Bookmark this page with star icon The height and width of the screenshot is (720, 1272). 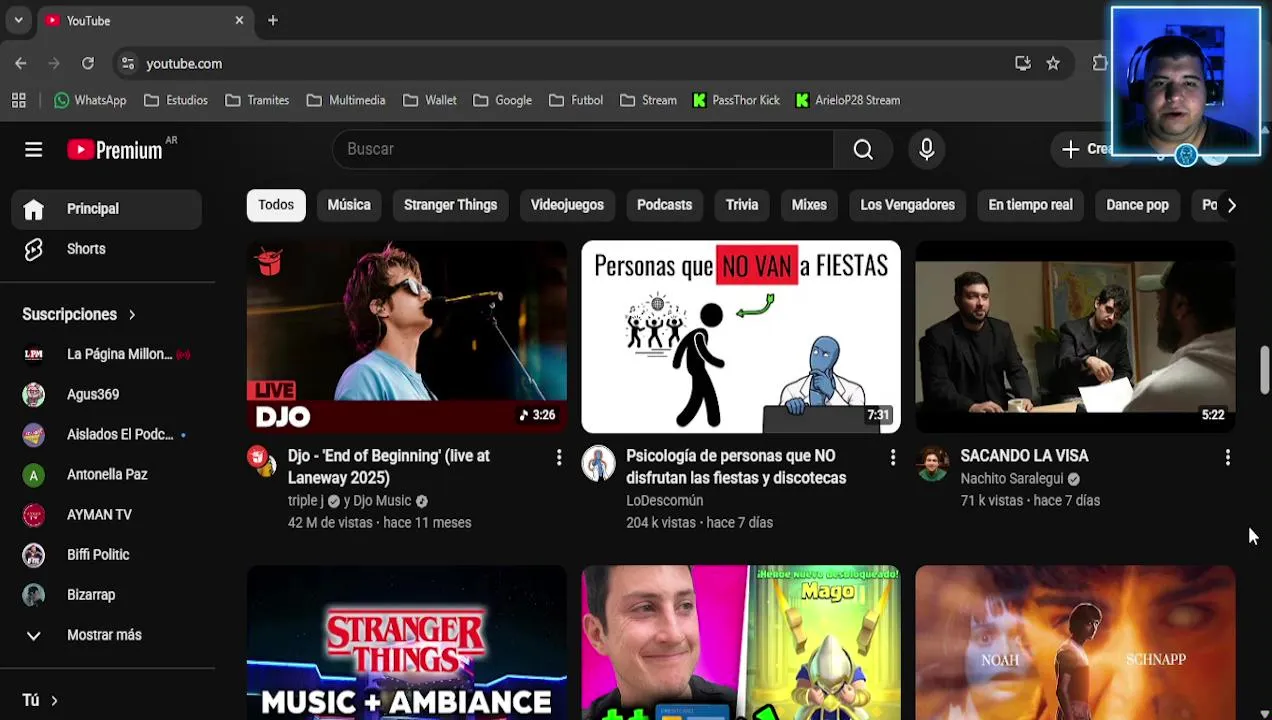tap(1053, 63)
